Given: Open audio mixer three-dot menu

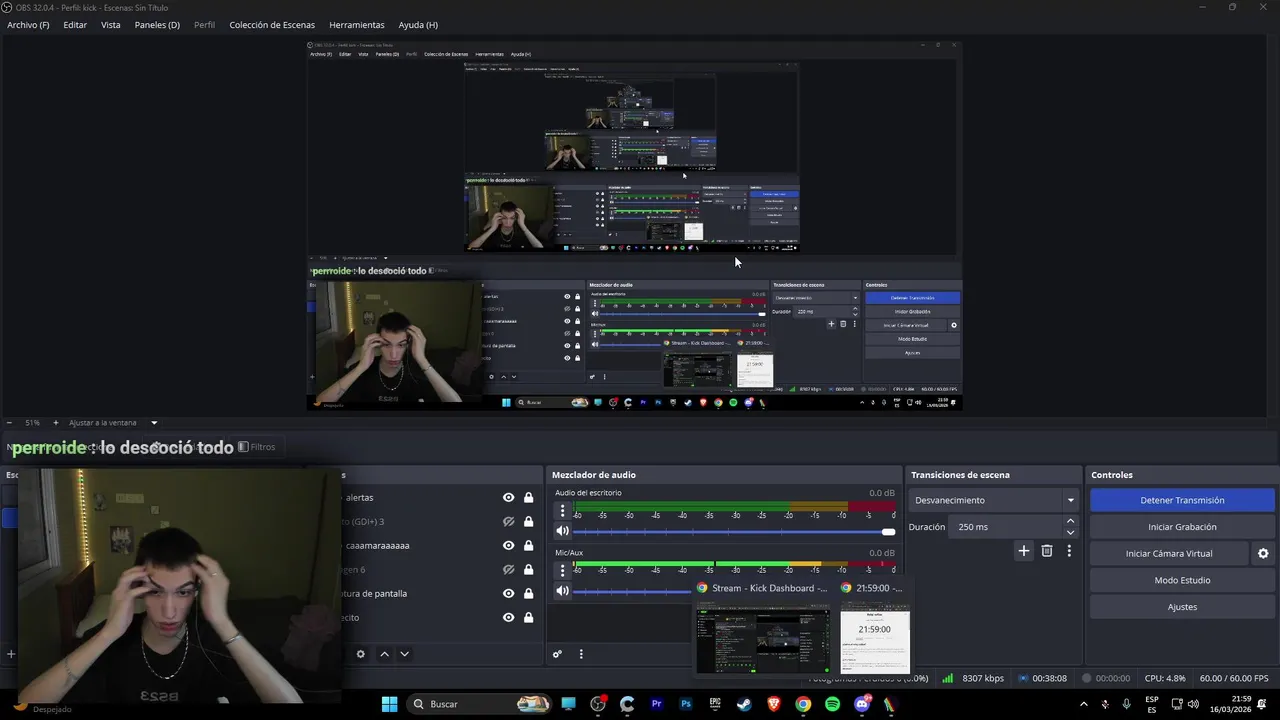Looking at the screenshot, I should pos(581,654).
